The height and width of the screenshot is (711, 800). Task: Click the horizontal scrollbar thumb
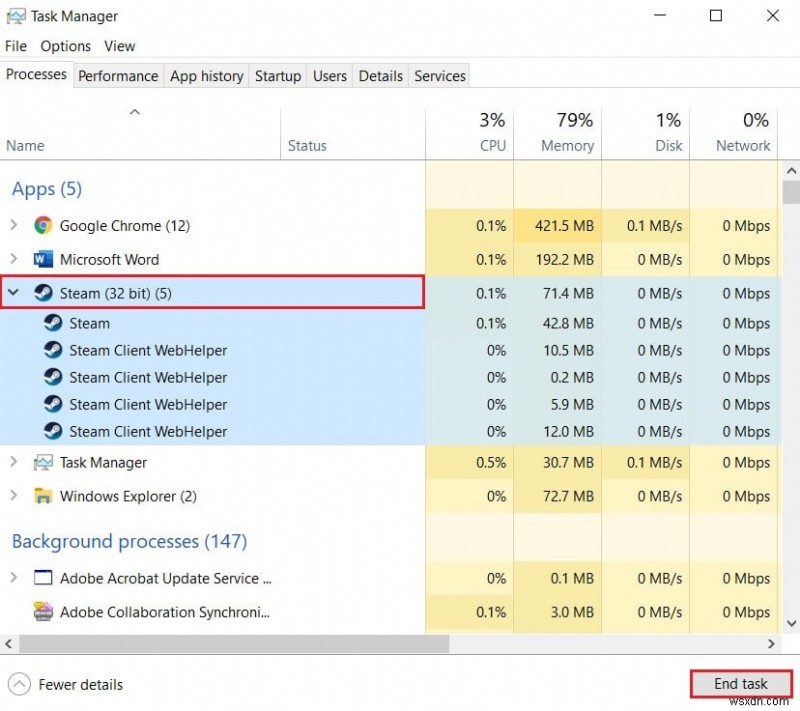[234, 644]
